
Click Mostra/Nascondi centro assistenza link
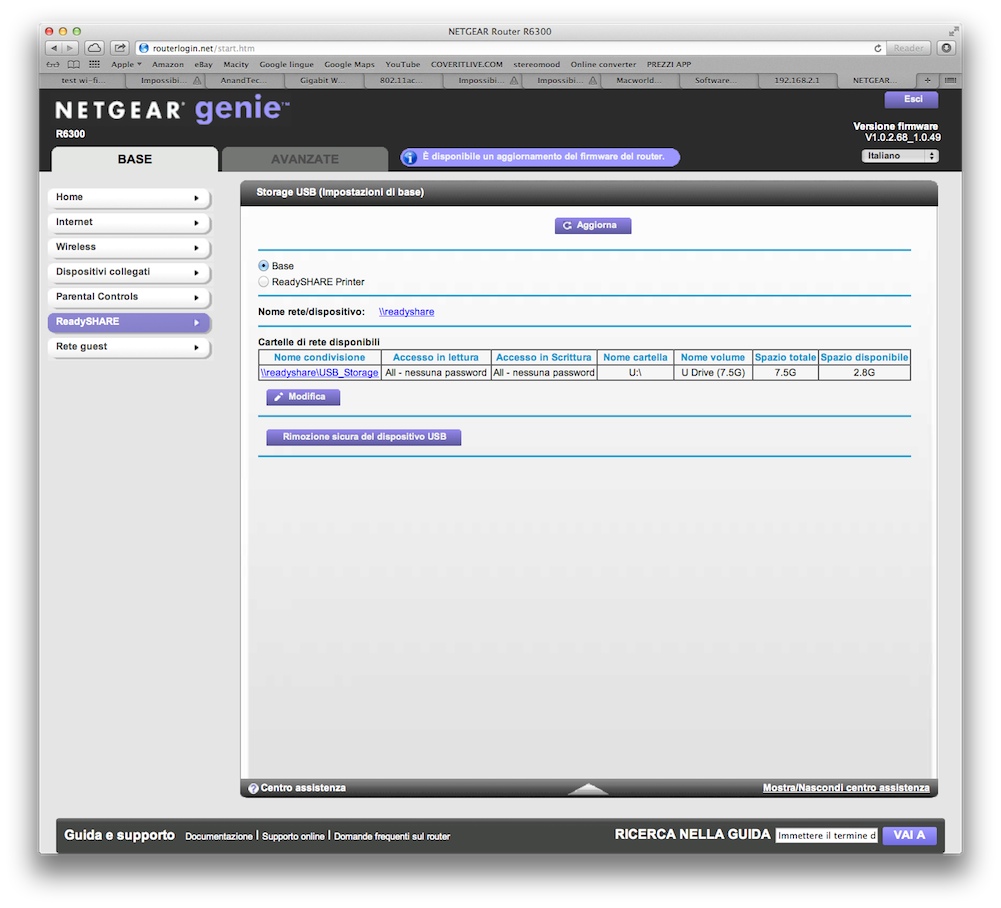(x=846, y=788)
